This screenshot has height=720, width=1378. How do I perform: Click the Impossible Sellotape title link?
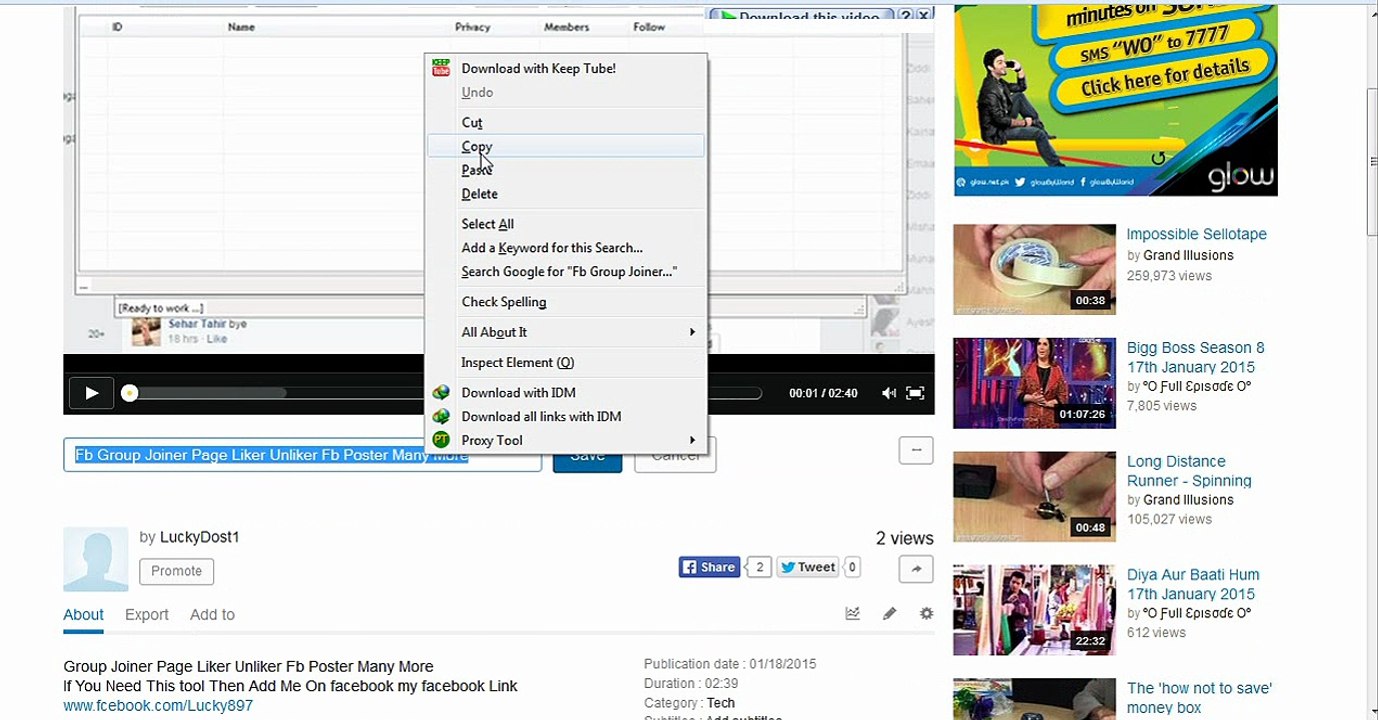1197,234
